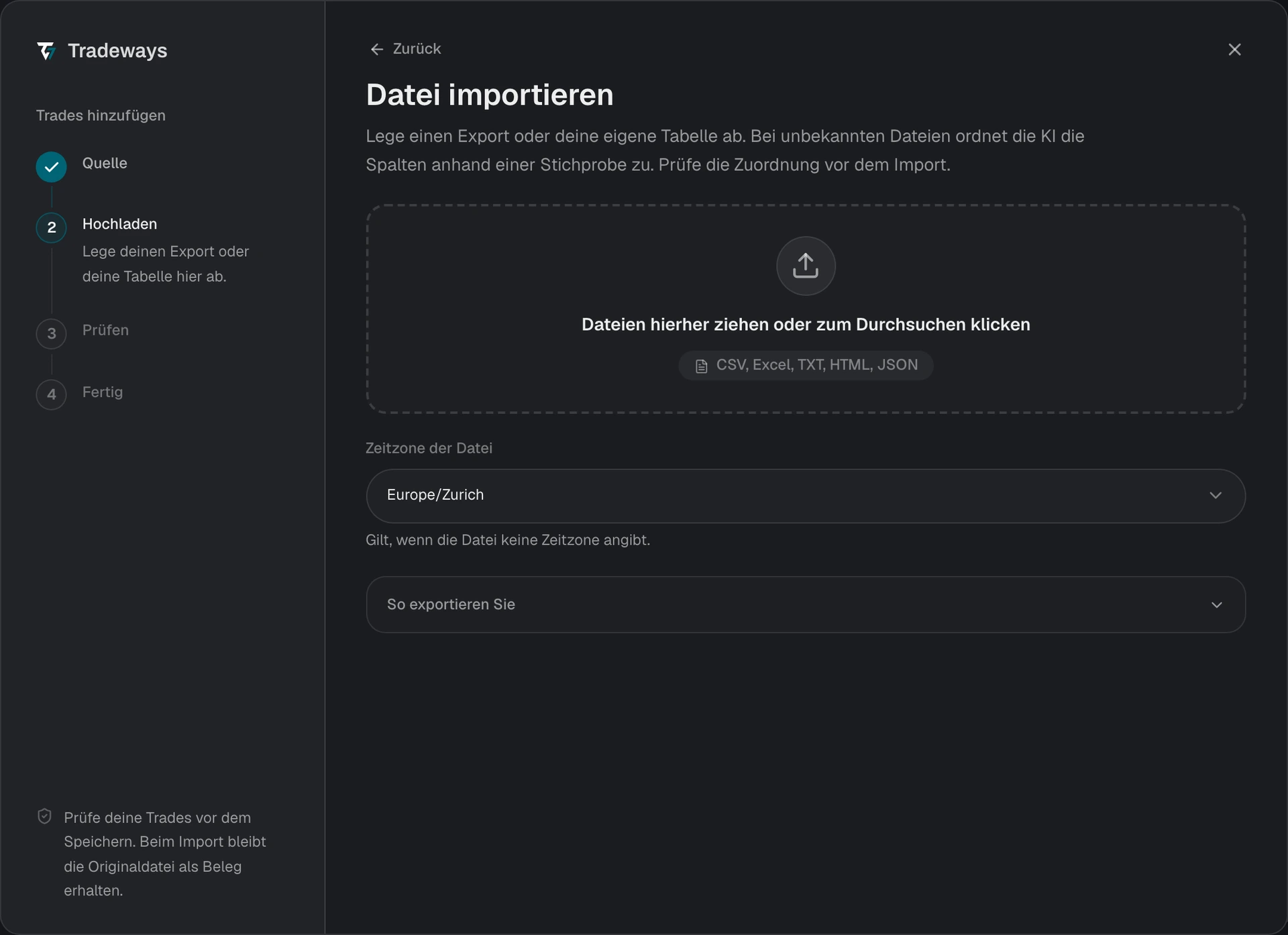Select the Fertig step label
1288x935 pixels.
[x=103, y=392]
